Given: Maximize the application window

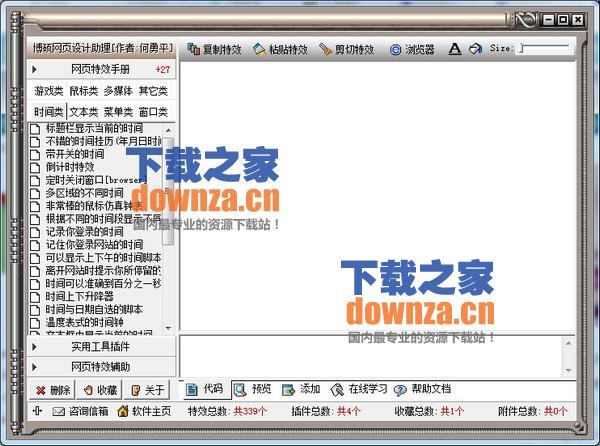Looking at the screenshot, I should coord(563,20).
